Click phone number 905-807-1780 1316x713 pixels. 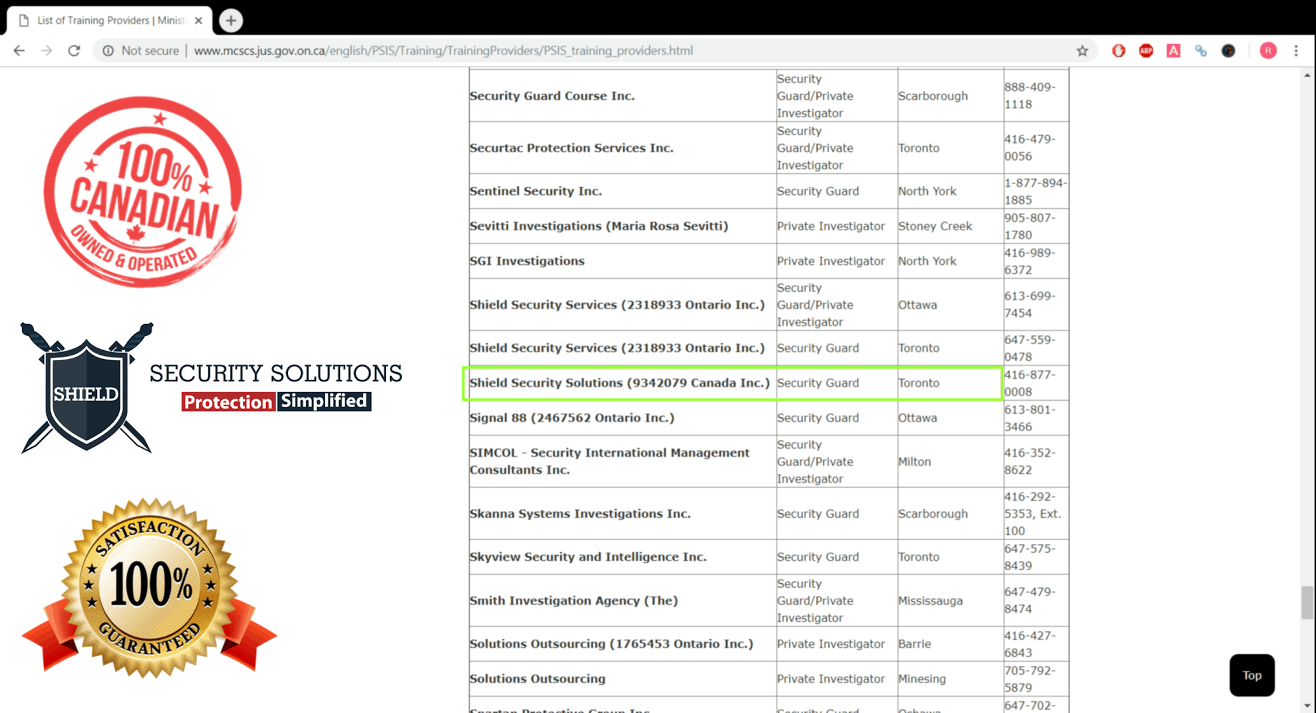point(1029,226)
